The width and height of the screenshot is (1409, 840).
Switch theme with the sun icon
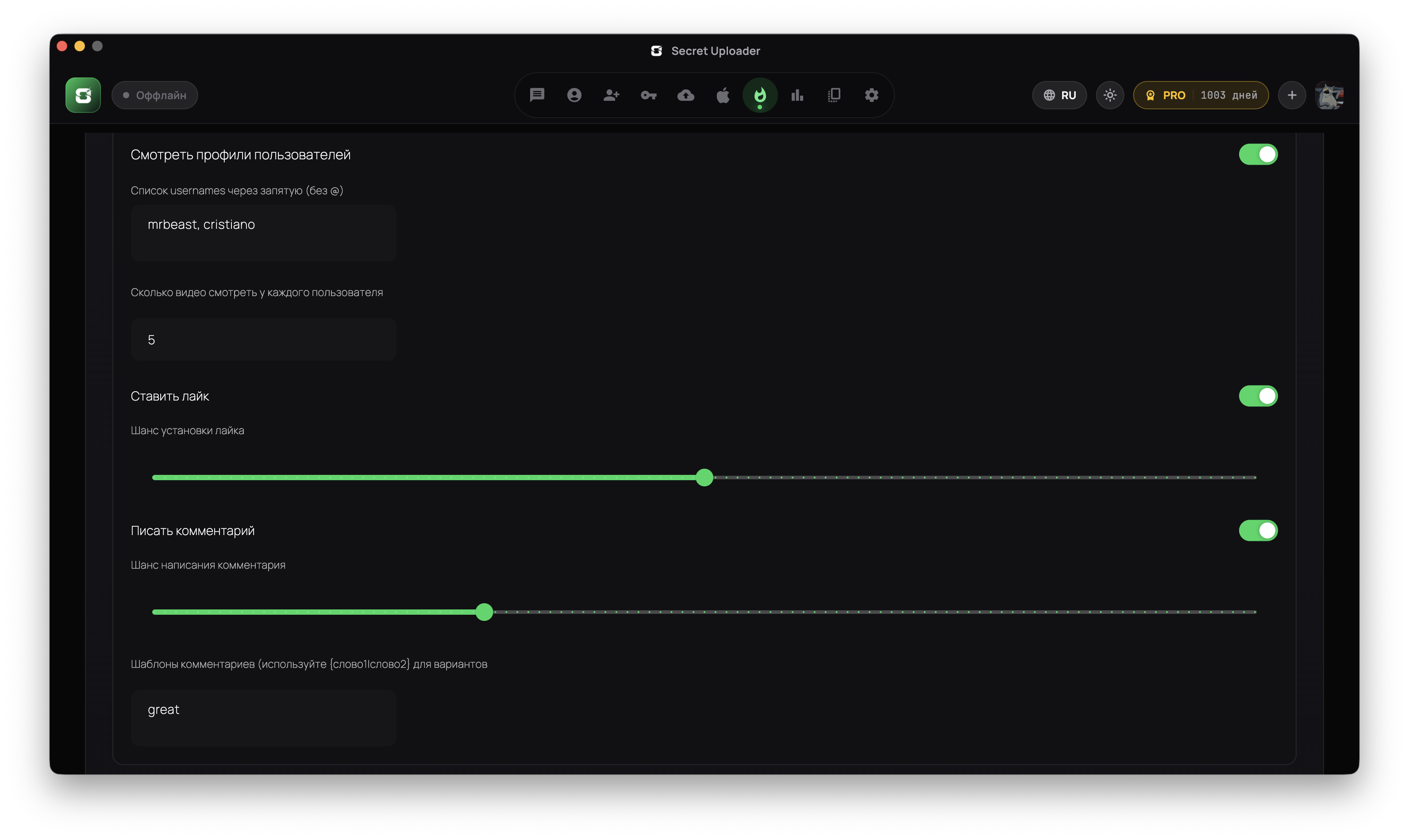[x=1110, y=95]
